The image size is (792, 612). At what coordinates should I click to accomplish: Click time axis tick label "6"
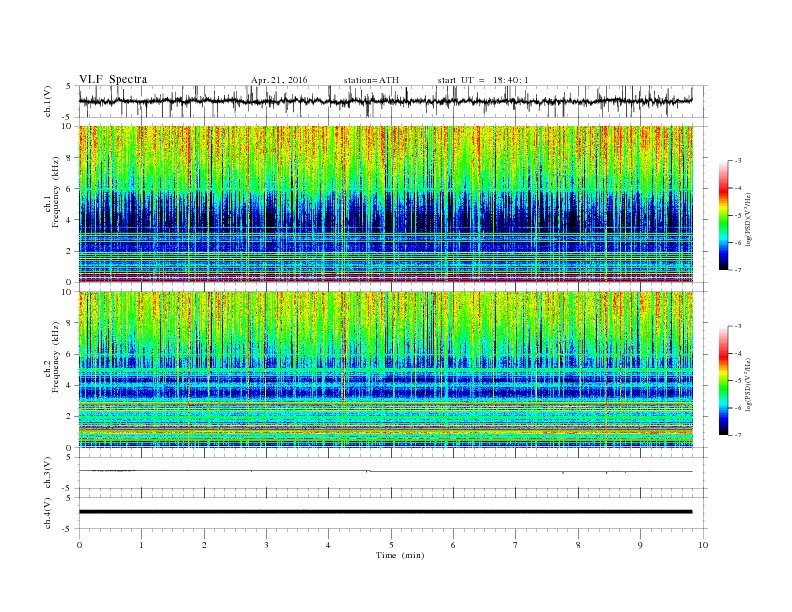[453, 545]
